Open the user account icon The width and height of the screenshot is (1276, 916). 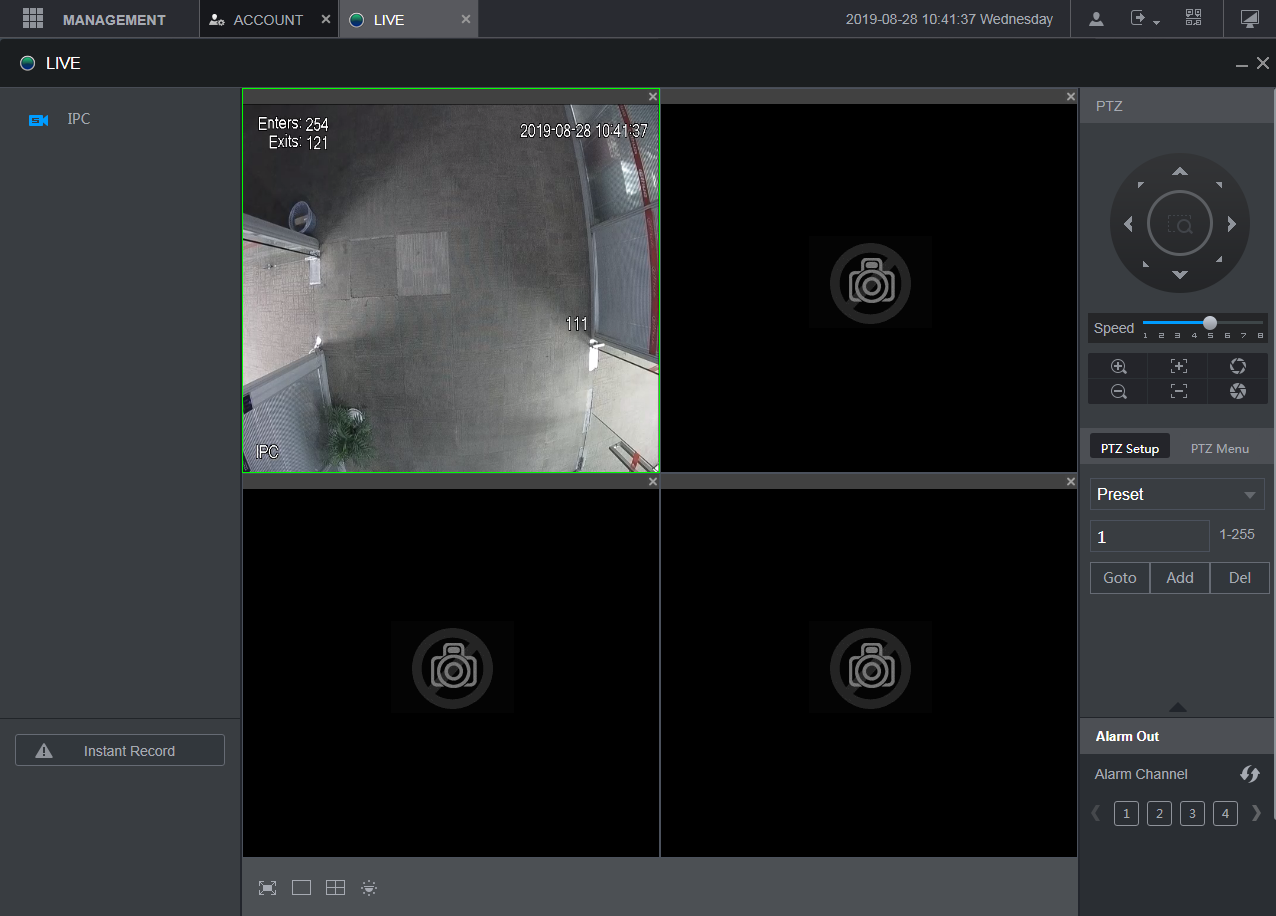coord(1097,19)
